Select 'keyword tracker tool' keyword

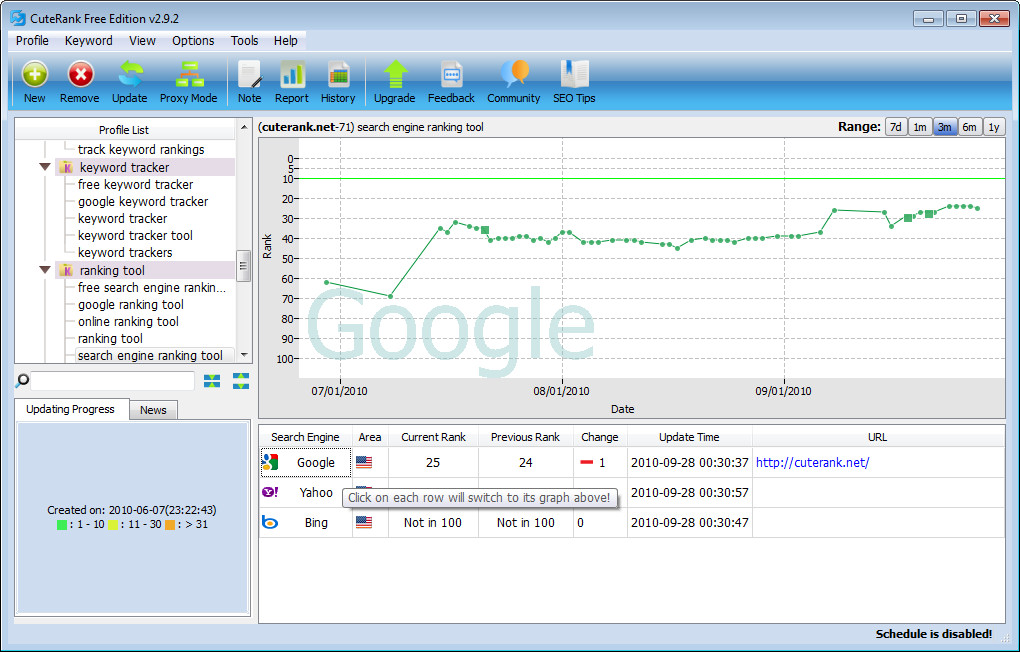135,236
